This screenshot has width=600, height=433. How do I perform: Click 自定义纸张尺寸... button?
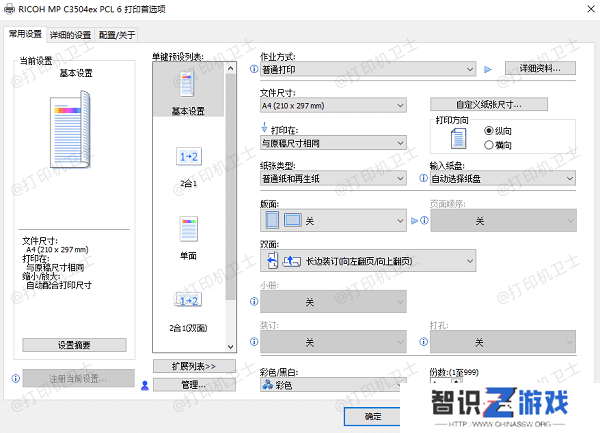489,104
